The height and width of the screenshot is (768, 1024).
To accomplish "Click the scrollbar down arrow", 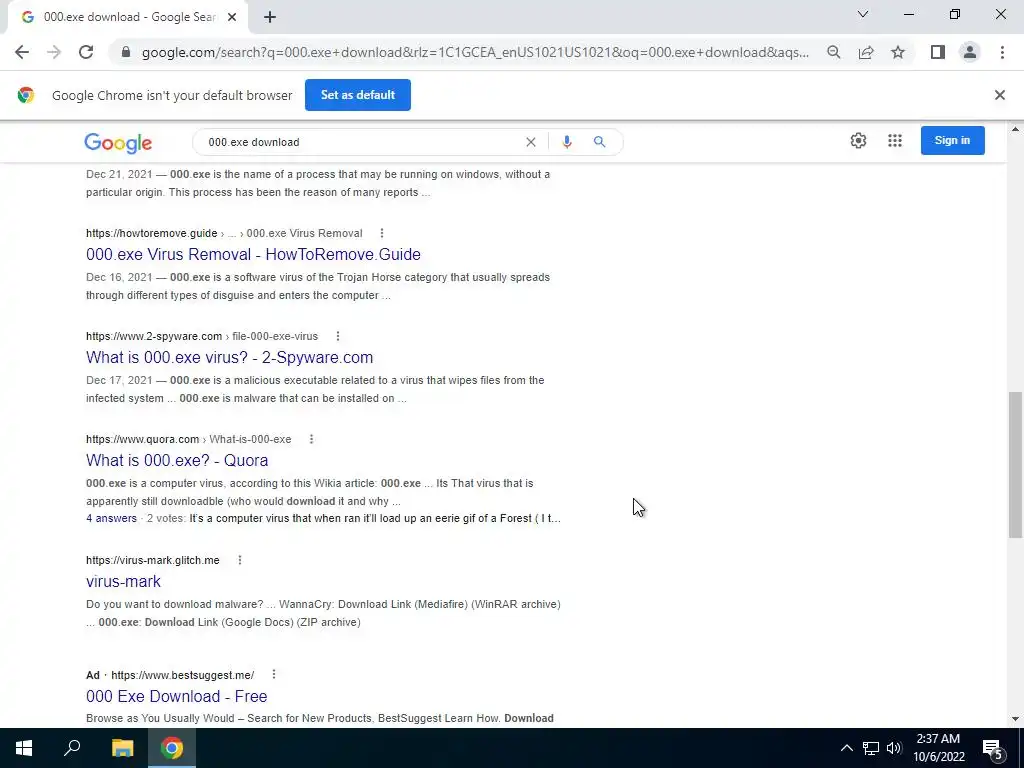I will point(1015,719).
